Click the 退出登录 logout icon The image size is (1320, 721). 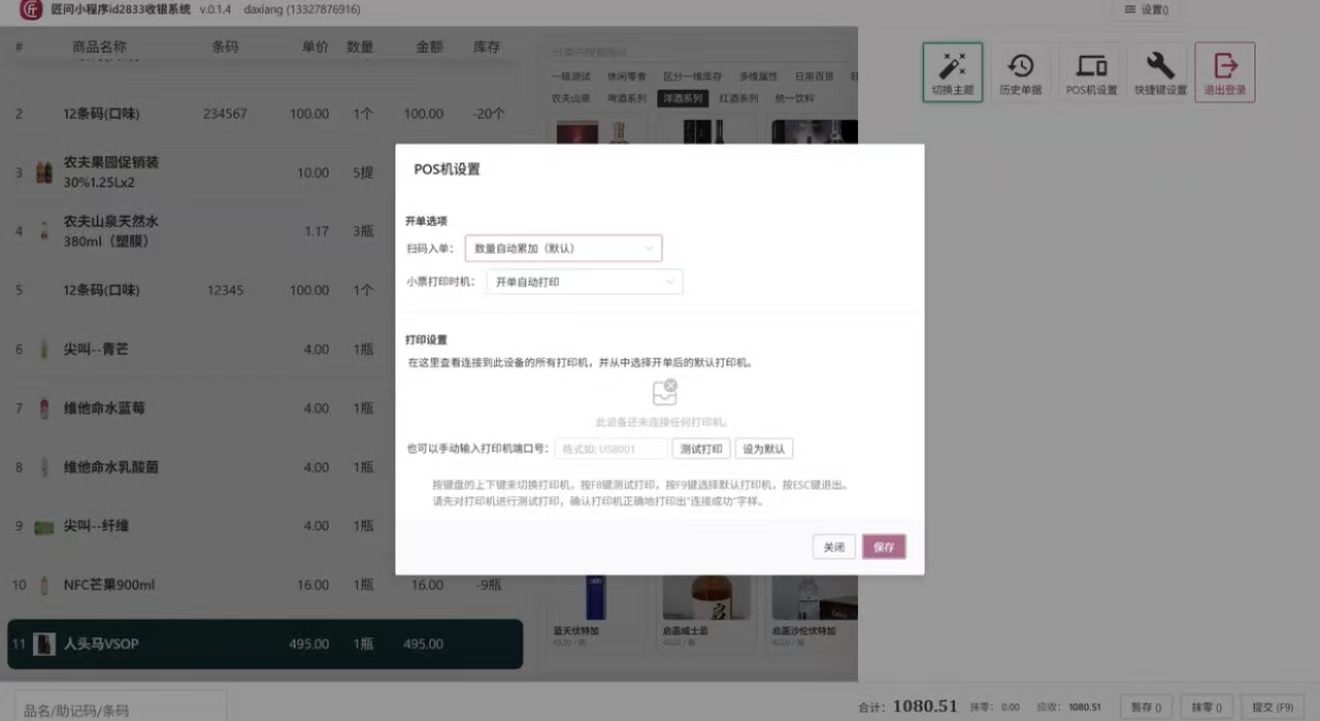(1225, 66)
